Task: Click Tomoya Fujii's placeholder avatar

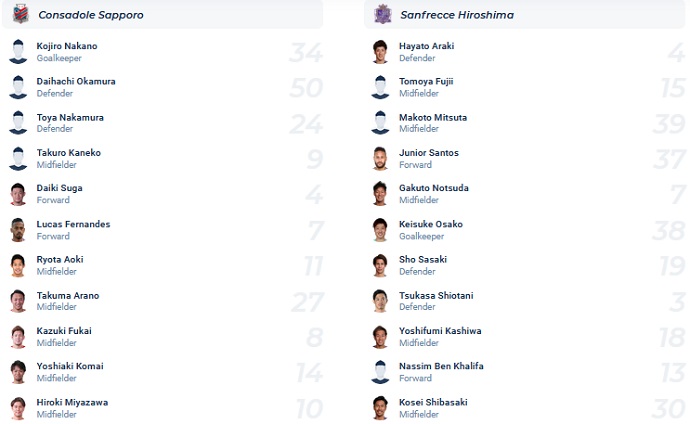Action: (x=380, y=87)
